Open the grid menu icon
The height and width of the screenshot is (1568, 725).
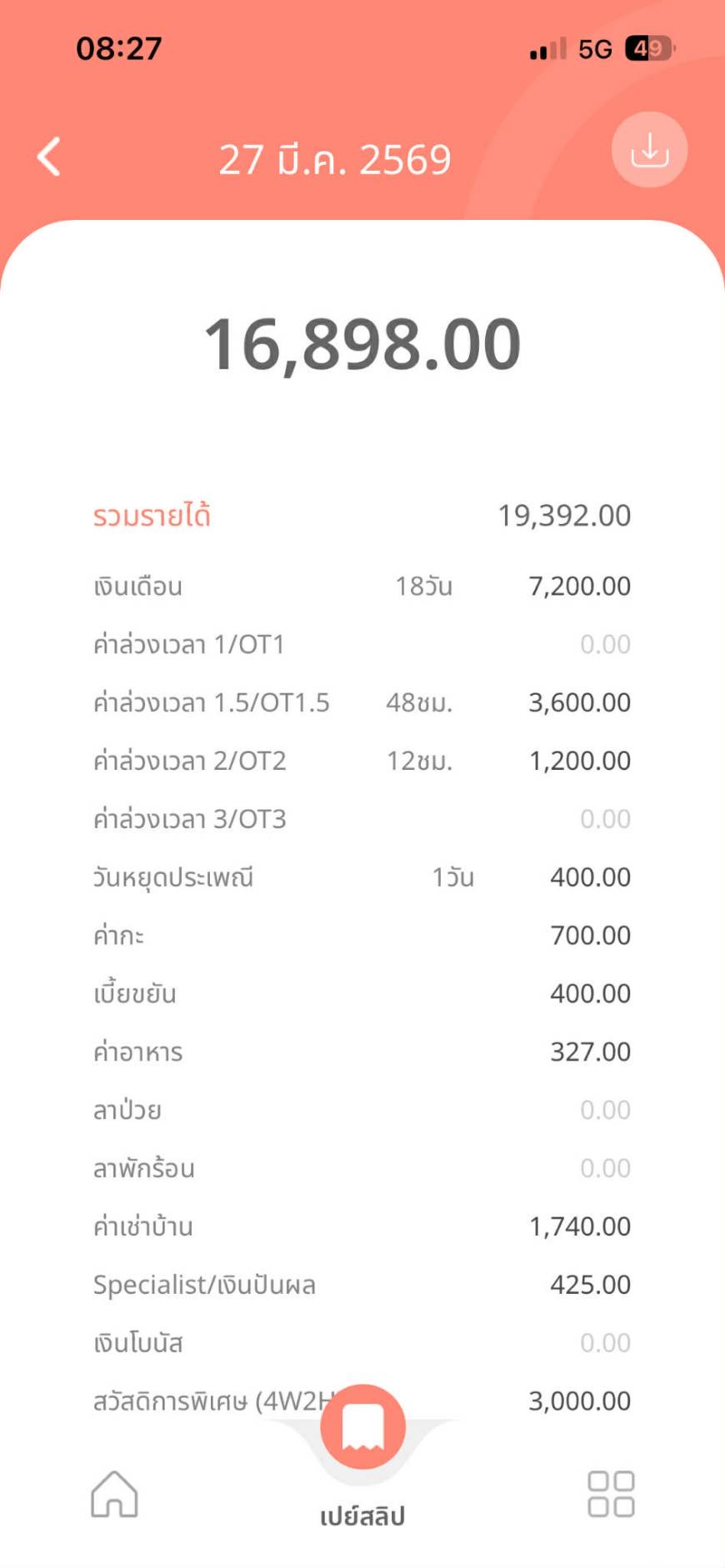point(611,1493)
